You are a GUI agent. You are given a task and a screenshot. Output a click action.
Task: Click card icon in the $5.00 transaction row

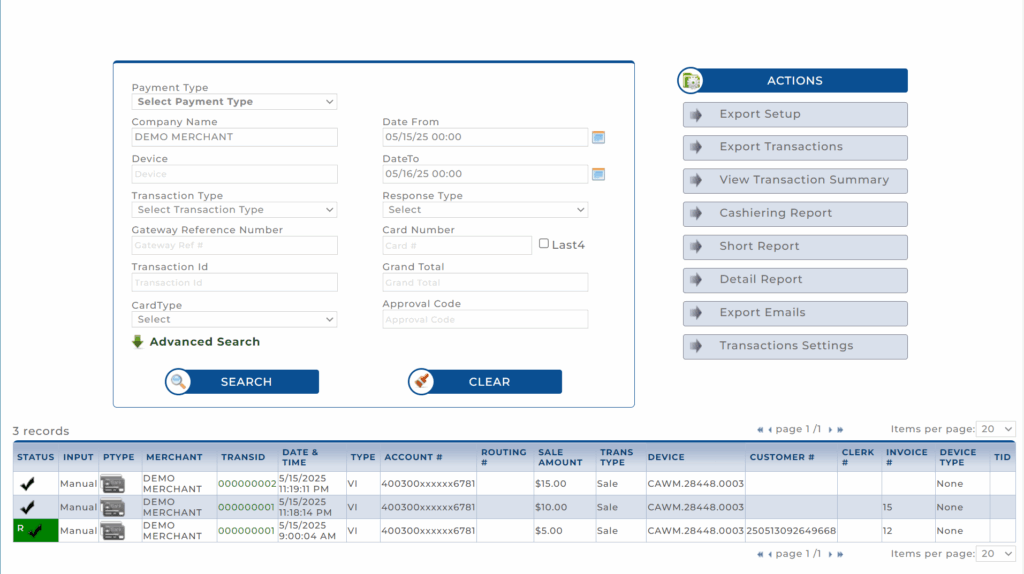coord(112,531)
